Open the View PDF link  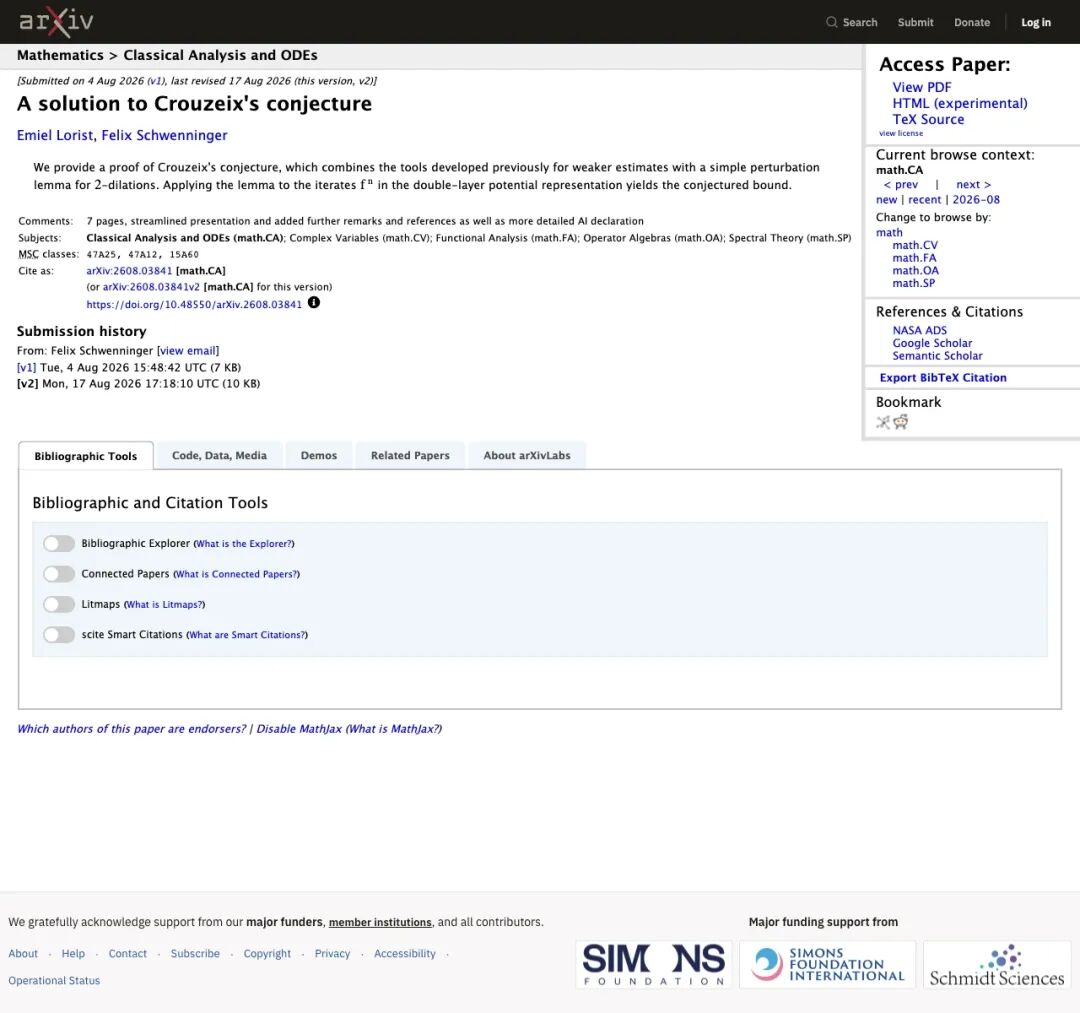[x=922, y=87]
